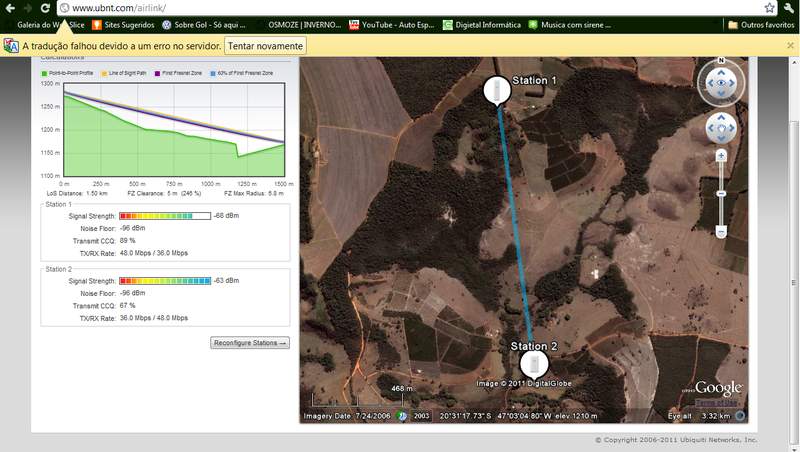Click the Station 1 signal strength bar
This screenshot has height=452, width=800.
tap(165, 216)
